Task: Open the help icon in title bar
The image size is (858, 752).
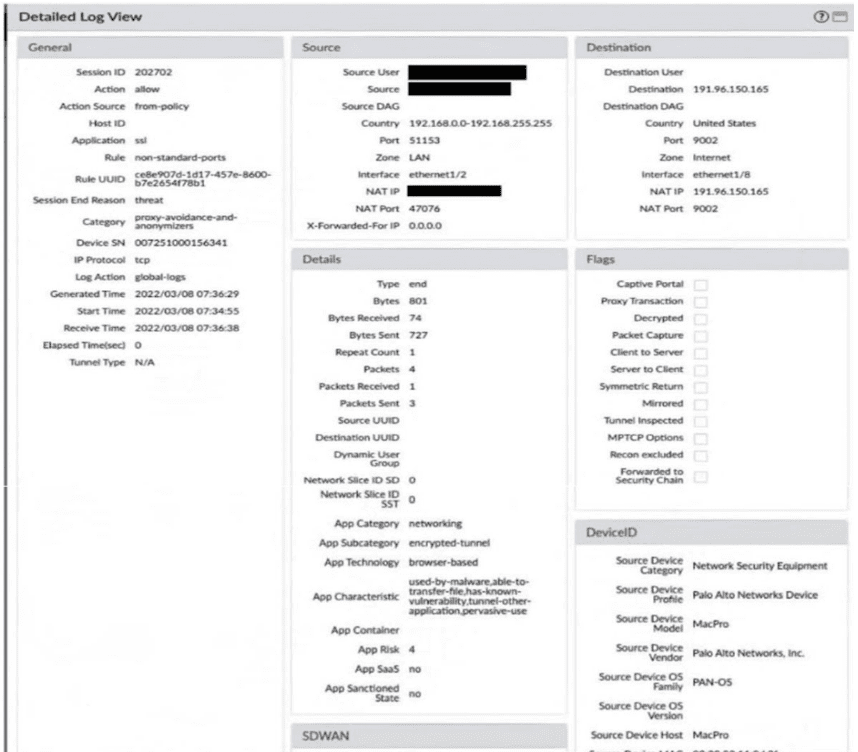Action: click(822, 17)
